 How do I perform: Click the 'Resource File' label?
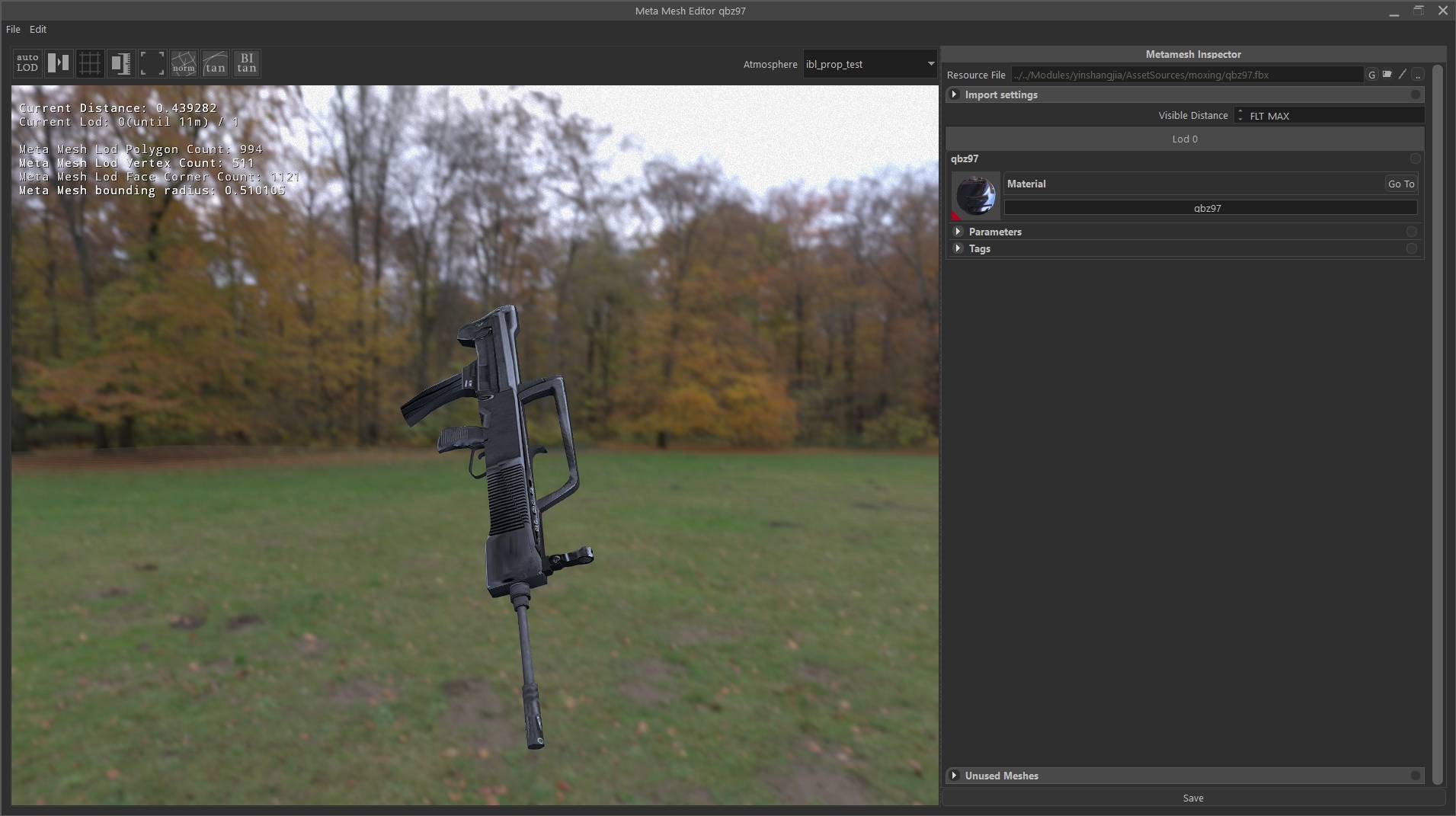pos(976,75)
